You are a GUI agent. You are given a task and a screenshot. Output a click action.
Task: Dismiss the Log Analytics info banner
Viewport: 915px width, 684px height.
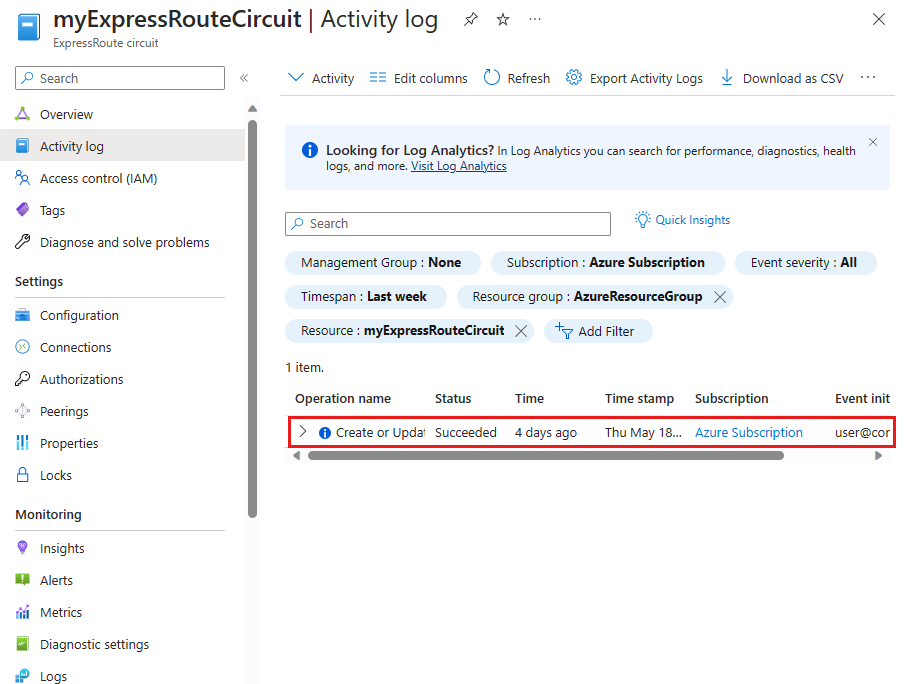873,143
